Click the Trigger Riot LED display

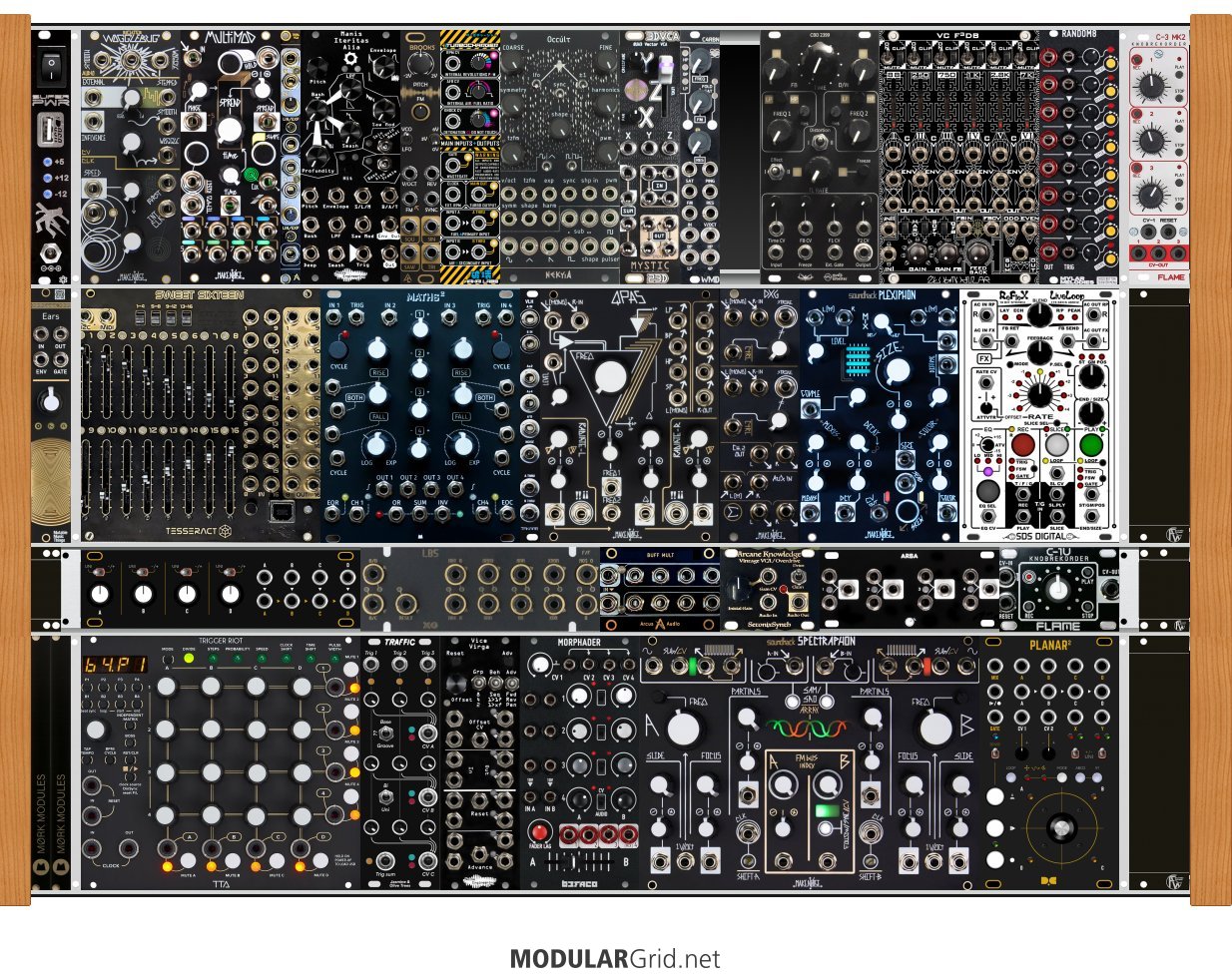[115, 665]
